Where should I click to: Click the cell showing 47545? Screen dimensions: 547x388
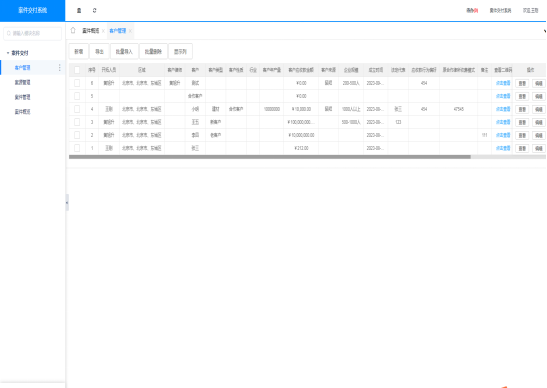459,109
